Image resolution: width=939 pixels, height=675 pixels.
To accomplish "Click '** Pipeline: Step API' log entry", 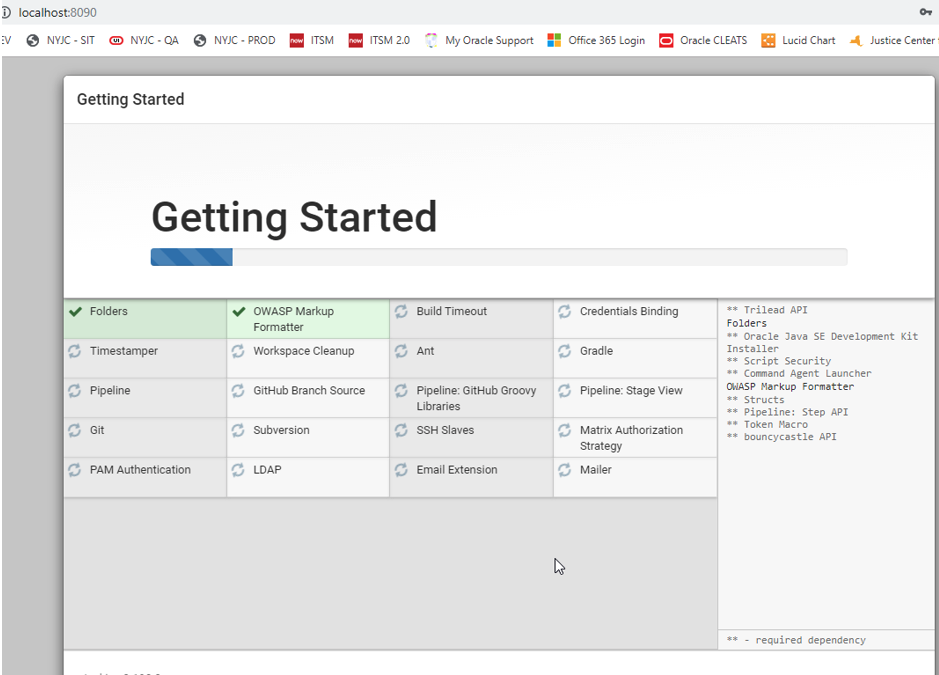I will 787,412.
